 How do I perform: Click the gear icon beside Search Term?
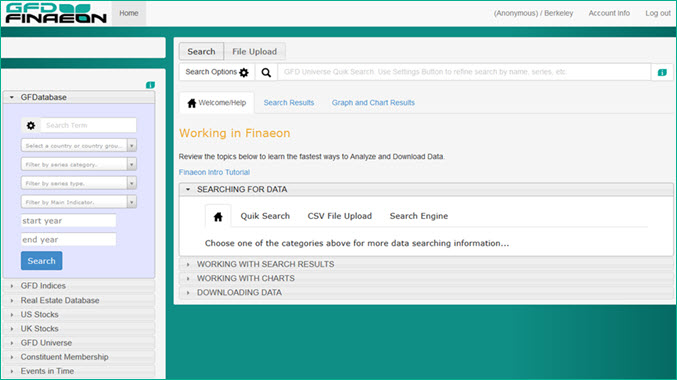31,126
